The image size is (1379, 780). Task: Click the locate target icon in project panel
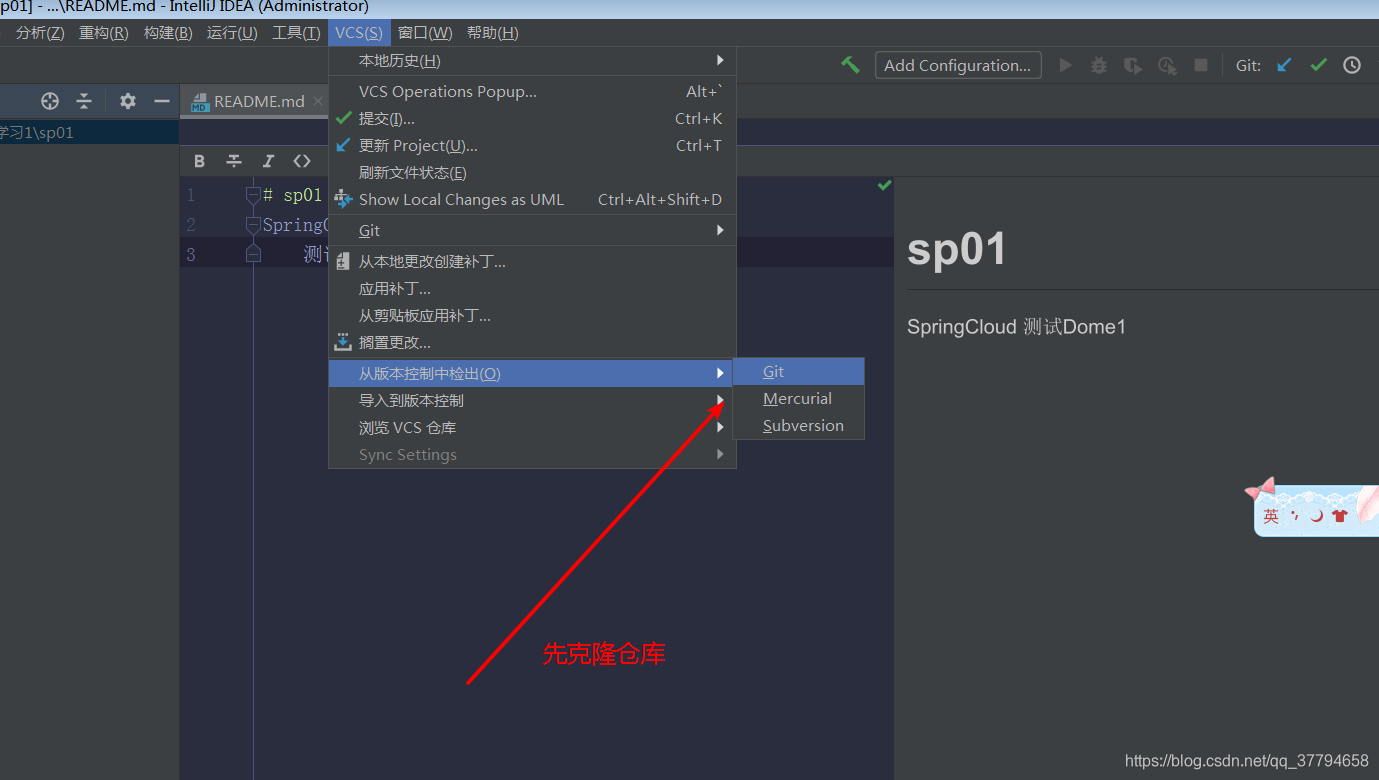(50, 101)
